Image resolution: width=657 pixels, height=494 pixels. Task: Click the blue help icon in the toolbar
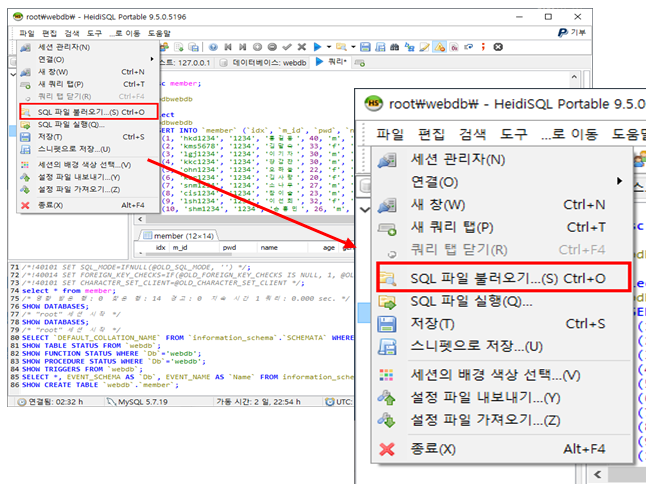click(213, 47)
